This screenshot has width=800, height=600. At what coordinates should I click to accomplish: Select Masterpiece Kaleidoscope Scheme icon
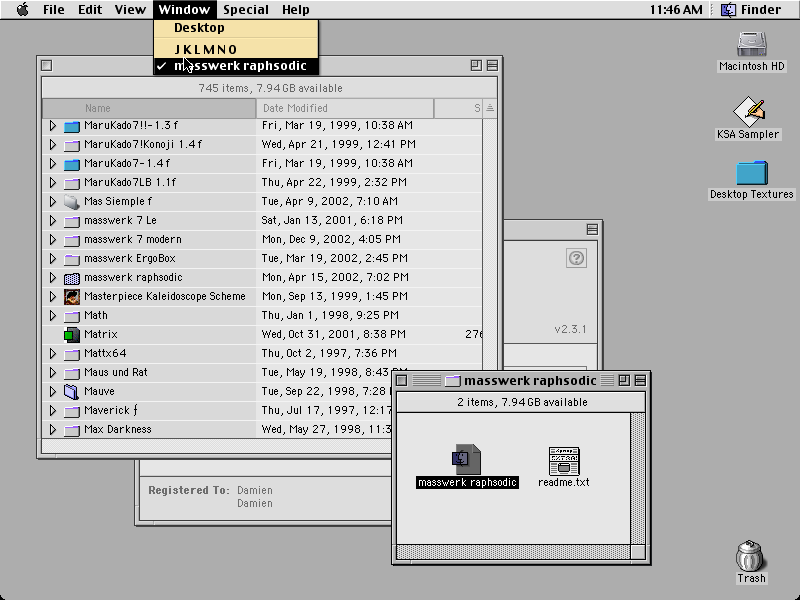coord(72,297)
